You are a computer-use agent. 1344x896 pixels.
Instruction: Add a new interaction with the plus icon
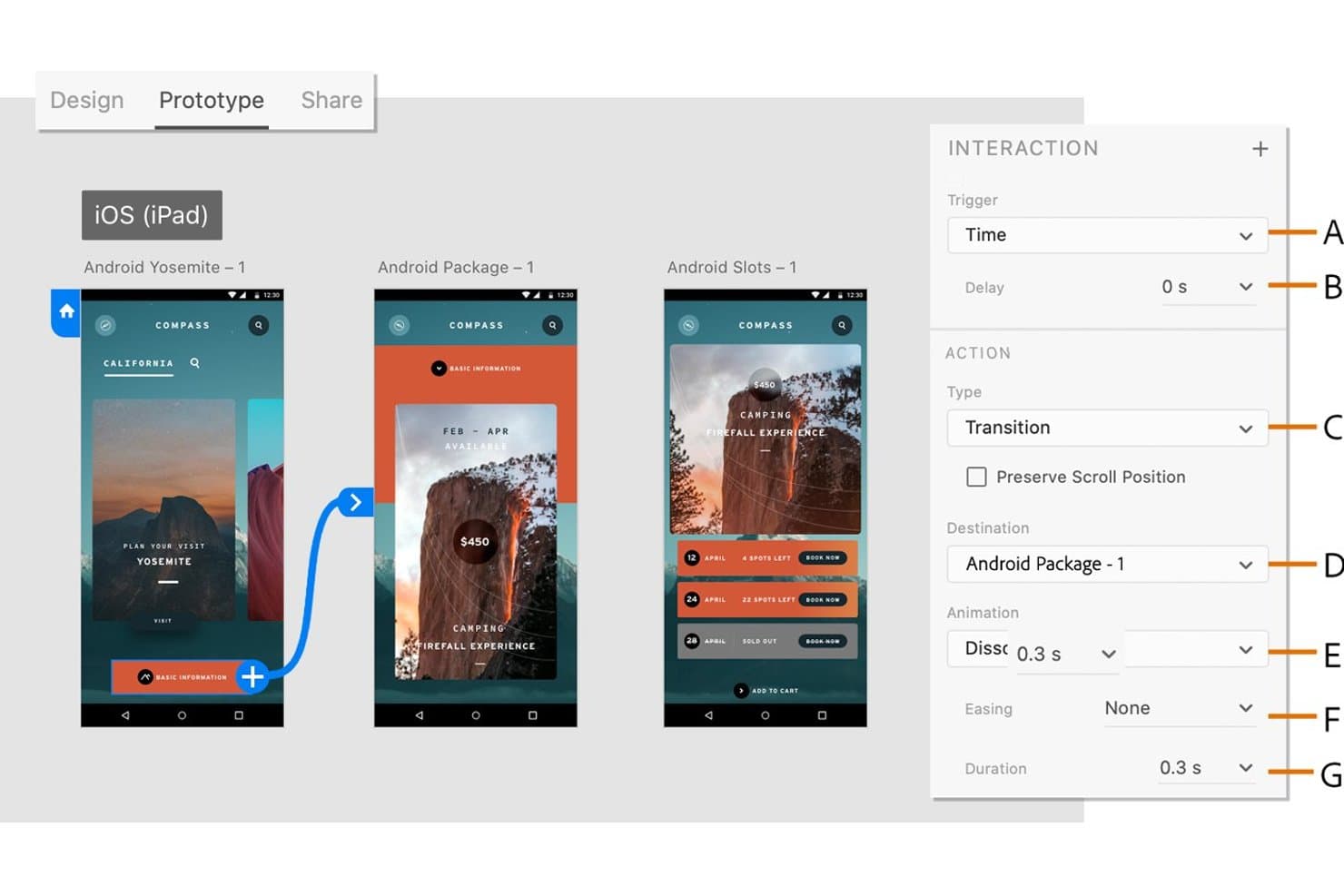tap(1260, 149)
